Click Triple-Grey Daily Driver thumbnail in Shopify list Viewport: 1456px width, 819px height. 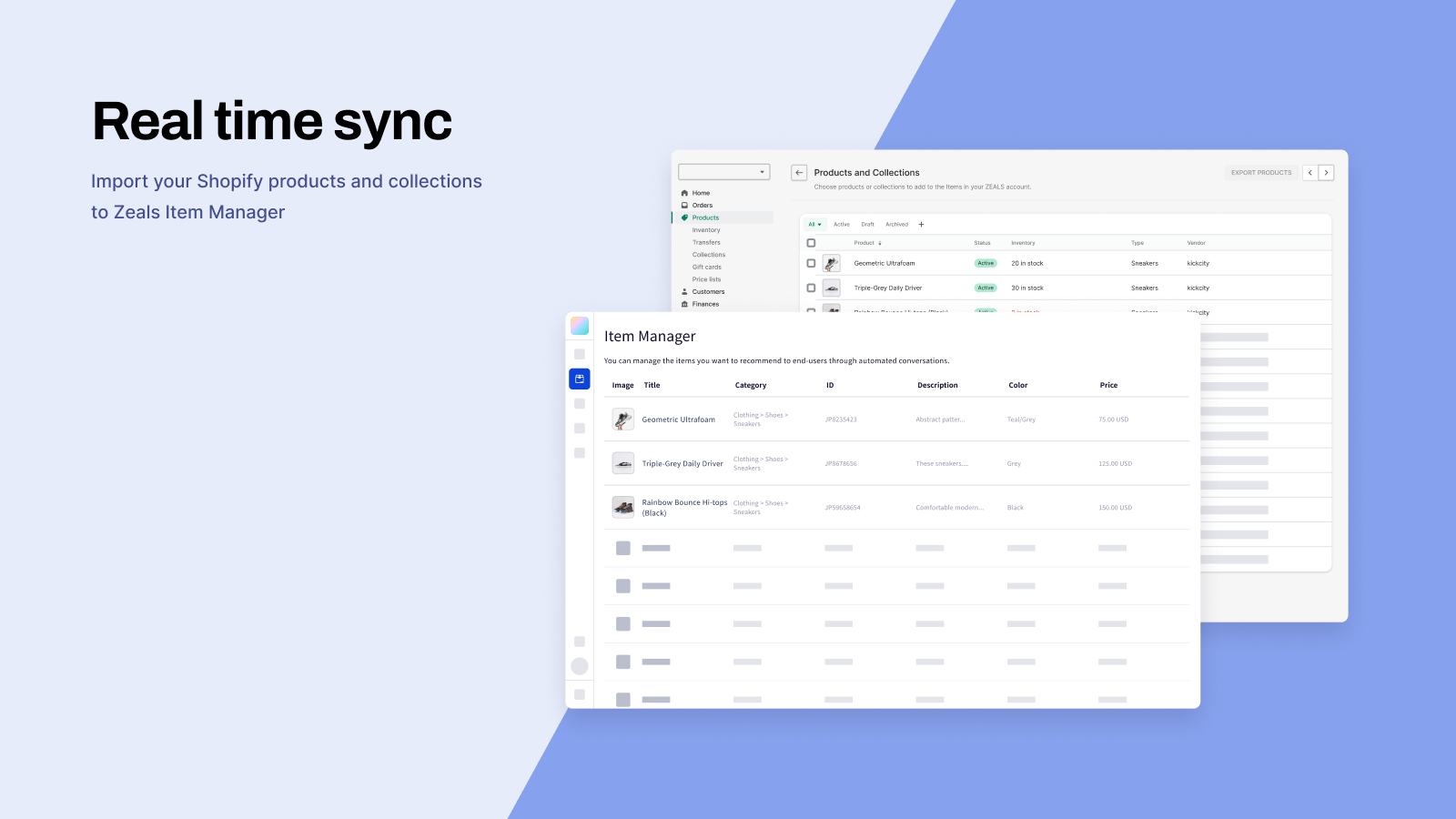[832, 288]
